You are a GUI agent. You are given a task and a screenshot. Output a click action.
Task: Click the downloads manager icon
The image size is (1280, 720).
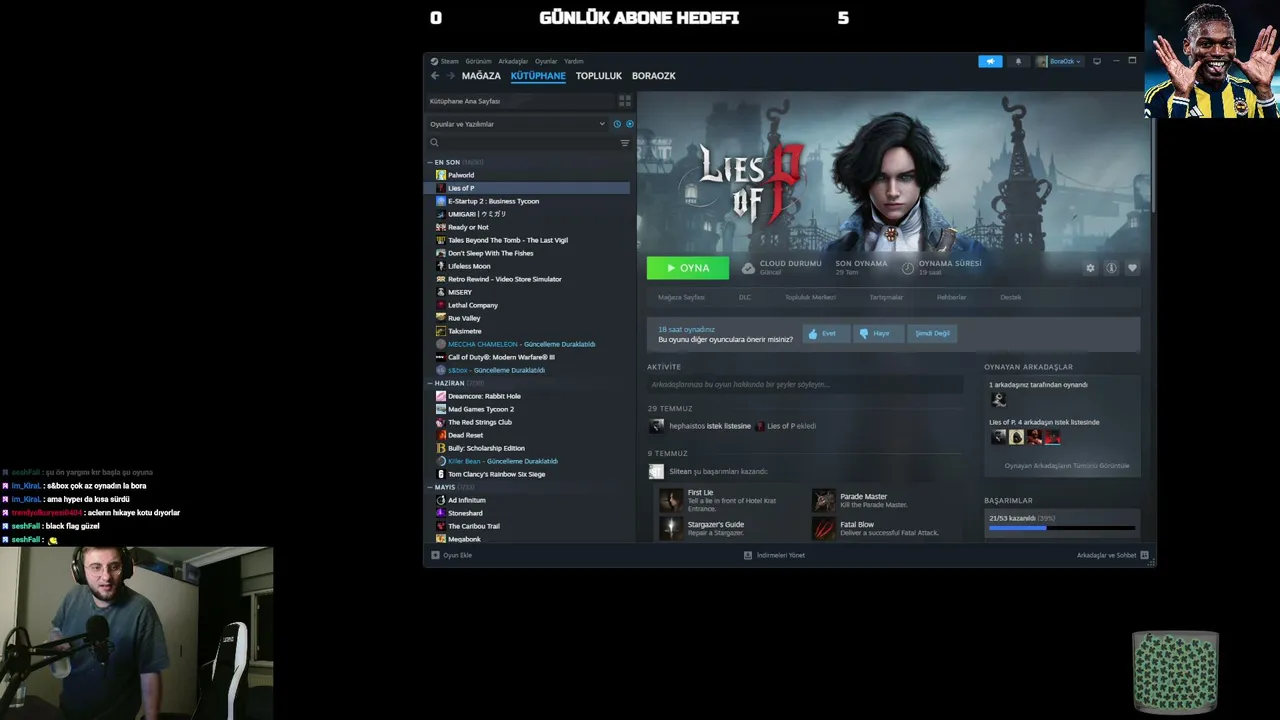click(x=748, y=555)
